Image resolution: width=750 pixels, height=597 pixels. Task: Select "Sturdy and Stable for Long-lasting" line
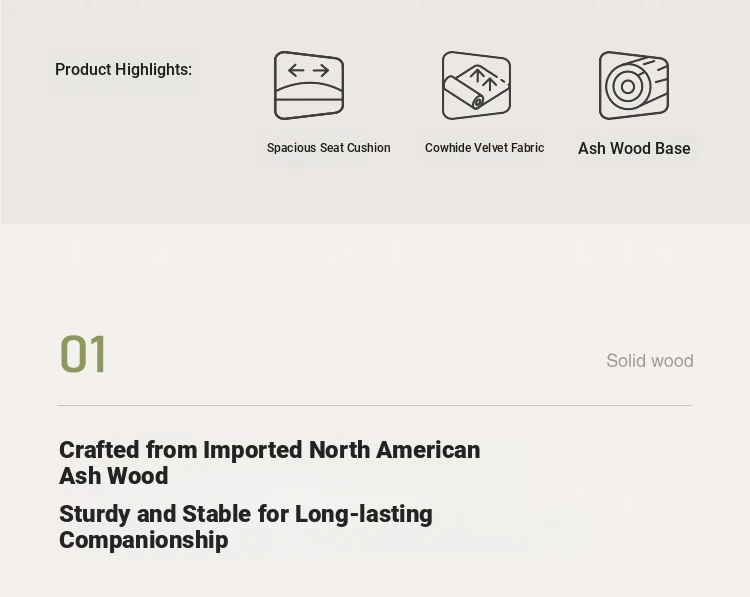click(x=246, y=514)
